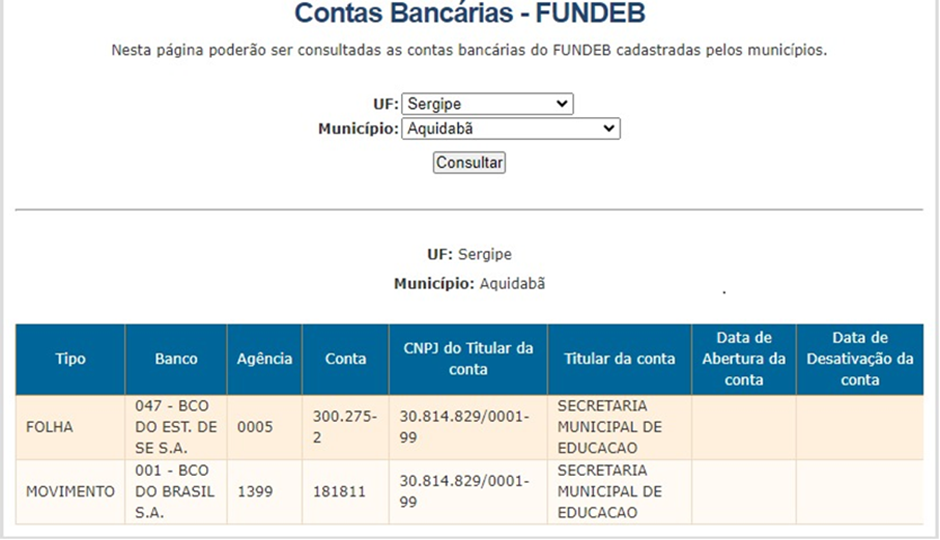Click the 001 - BCO DO BRASIL S.A. cell
The height and width of the screenshot is (540, 940).
pyautogui.click(x=176, y=492)
